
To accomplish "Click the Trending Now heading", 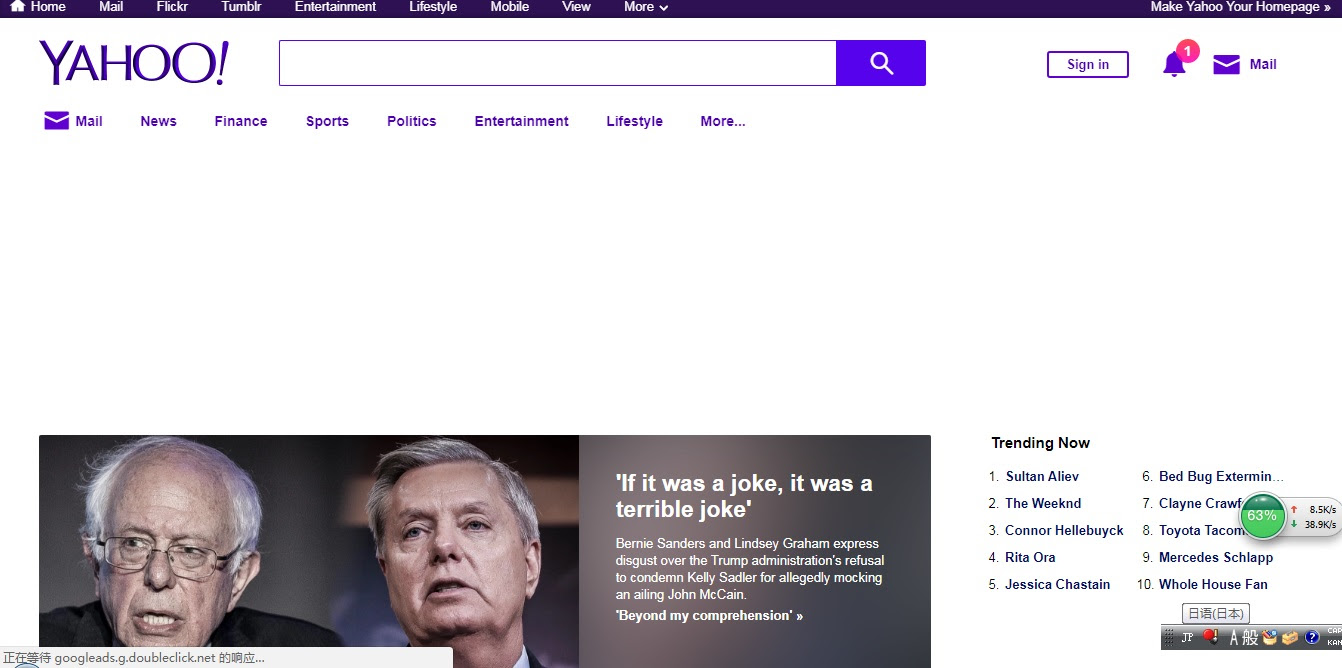I will click(x=1040, y=442).
